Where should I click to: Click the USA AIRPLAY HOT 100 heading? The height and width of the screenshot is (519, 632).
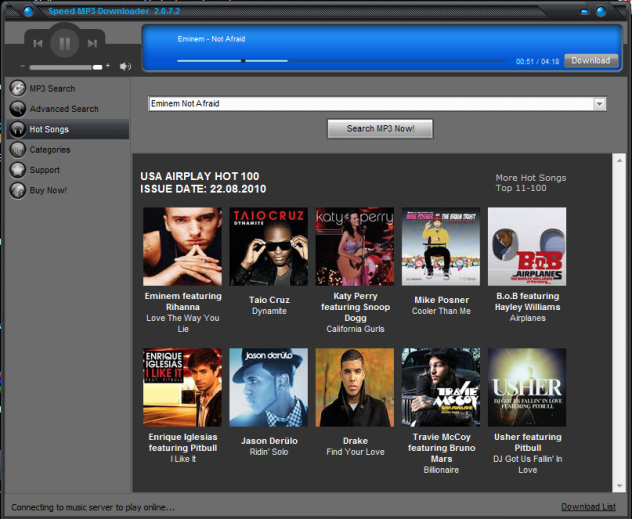200,176
